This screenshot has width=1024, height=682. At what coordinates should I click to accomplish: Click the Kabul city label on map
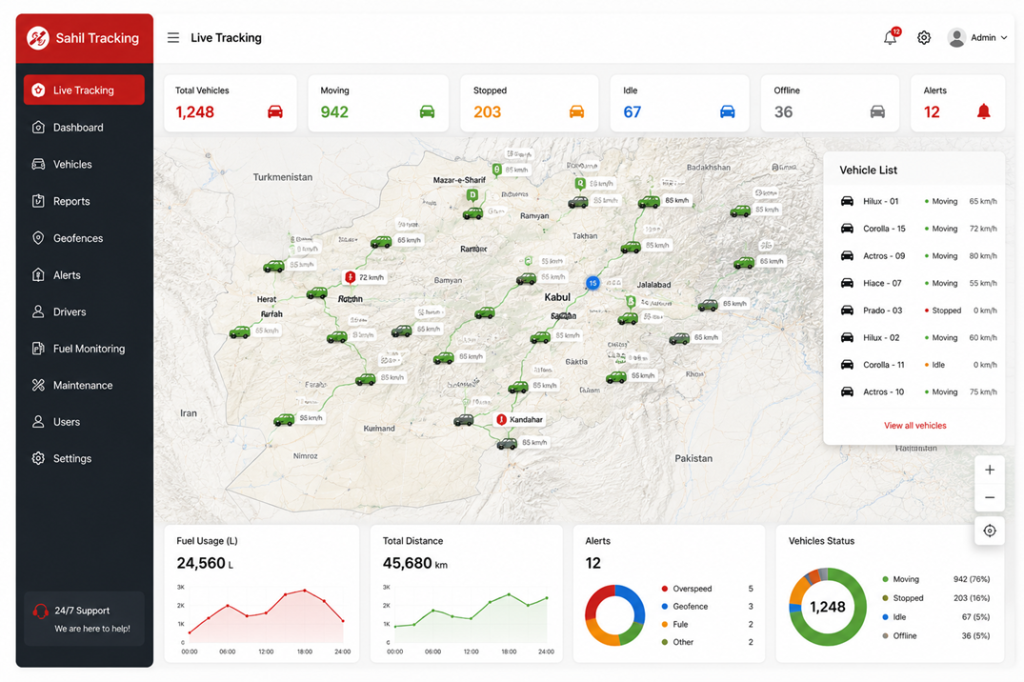[x=557, y=297]
